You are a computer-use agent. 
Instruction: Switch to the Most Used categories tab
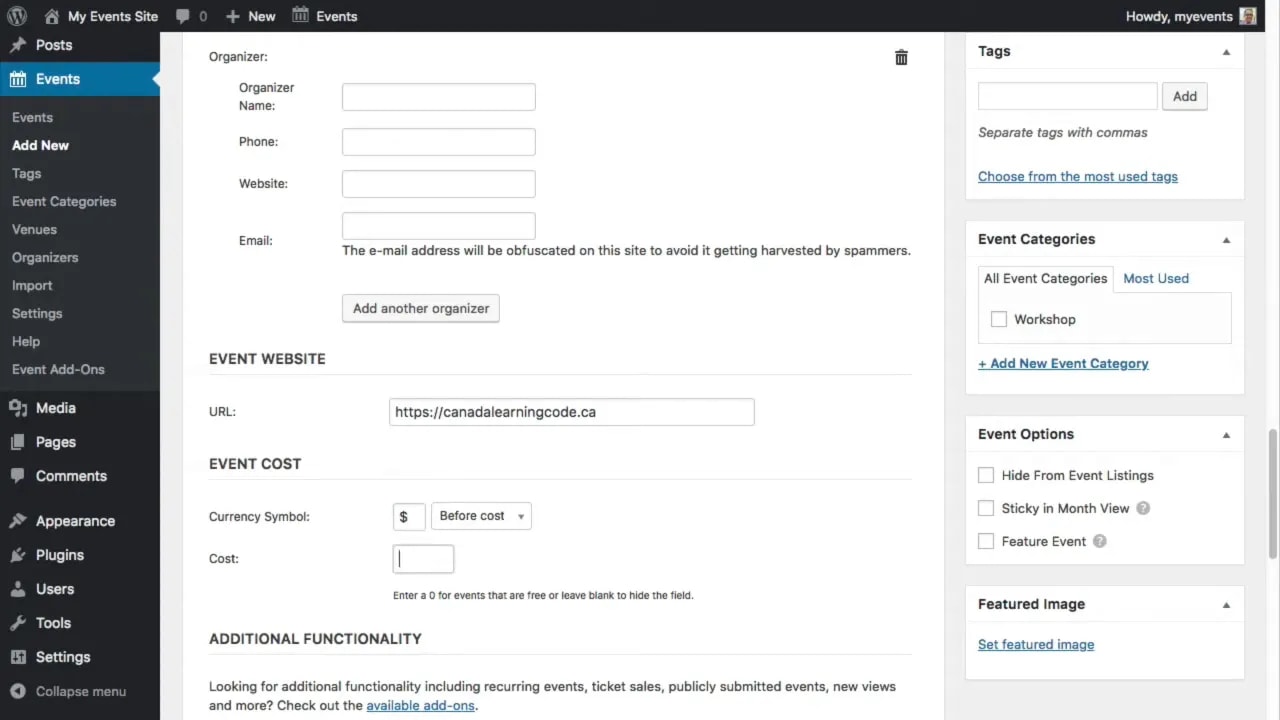click(x=1155, y=278)
